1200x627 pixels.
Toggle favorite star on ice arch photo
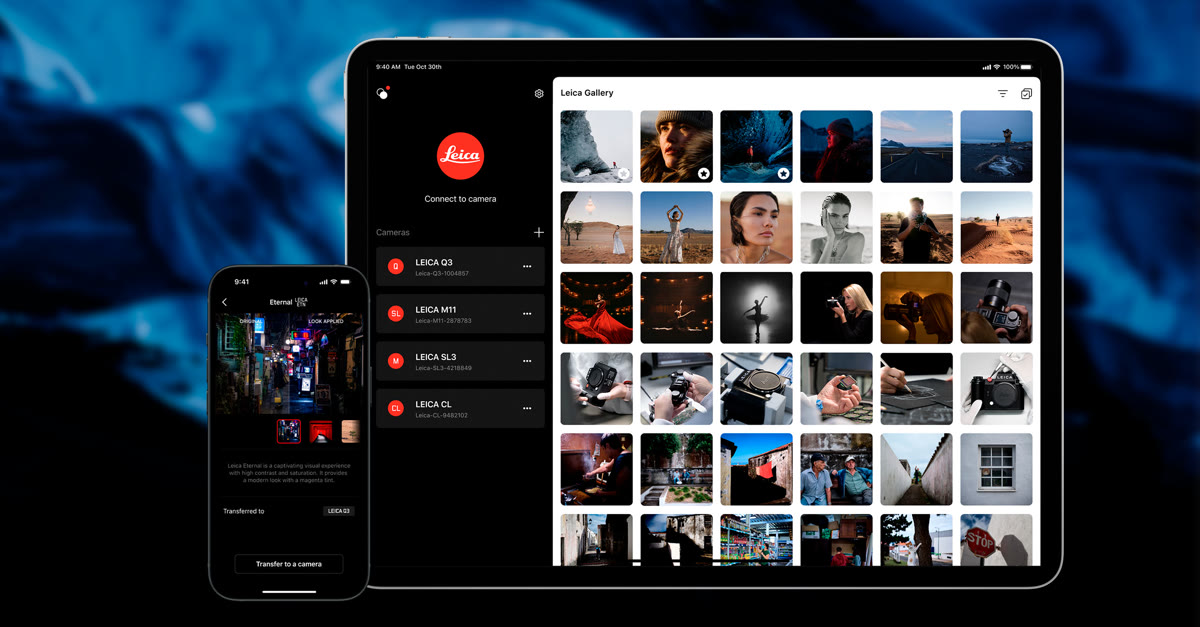pyautogui.click(x=624, y=173)
